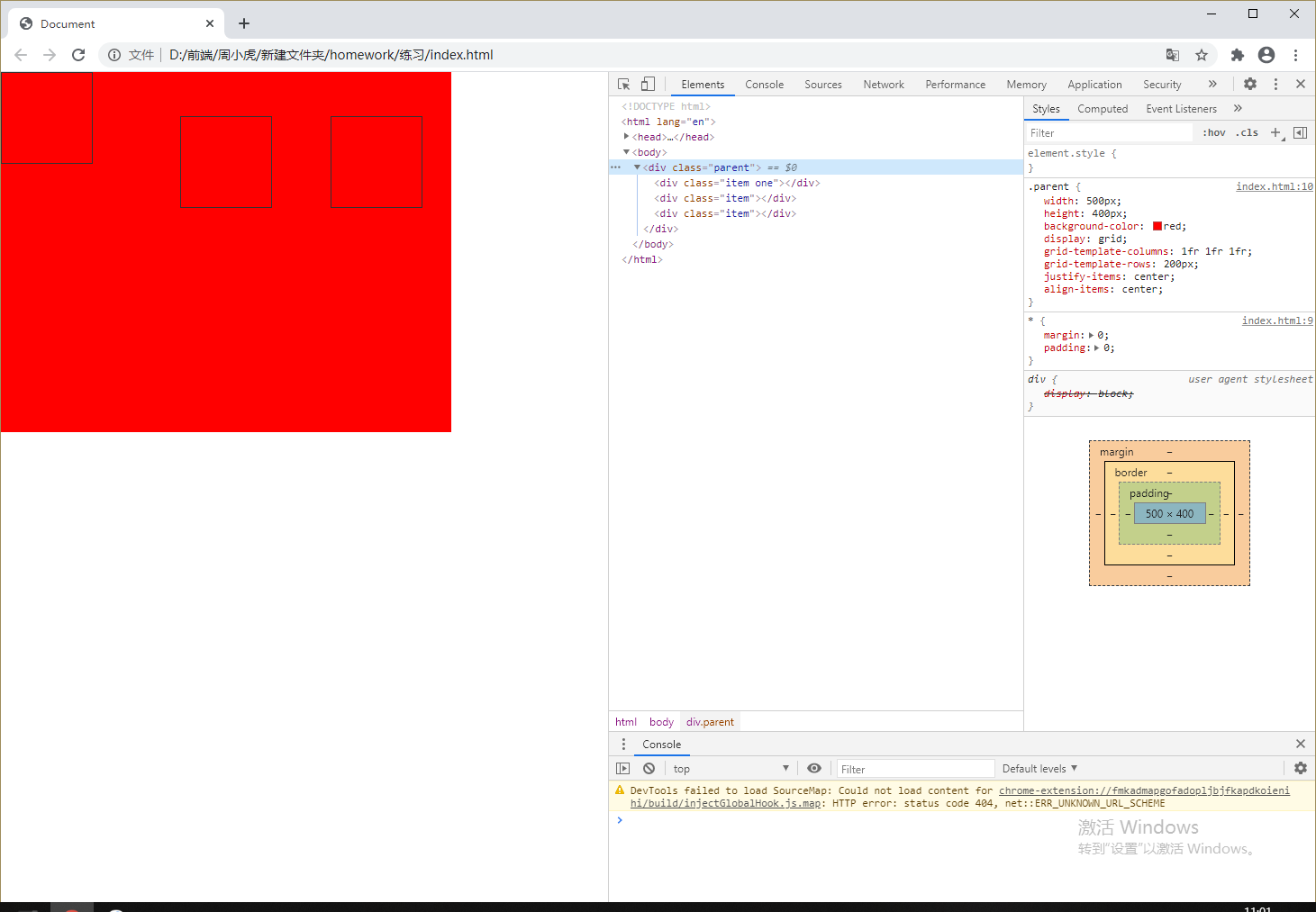1316x912 pixels.
Task: Expand the head element node
Action: click(x=626, y=137)
